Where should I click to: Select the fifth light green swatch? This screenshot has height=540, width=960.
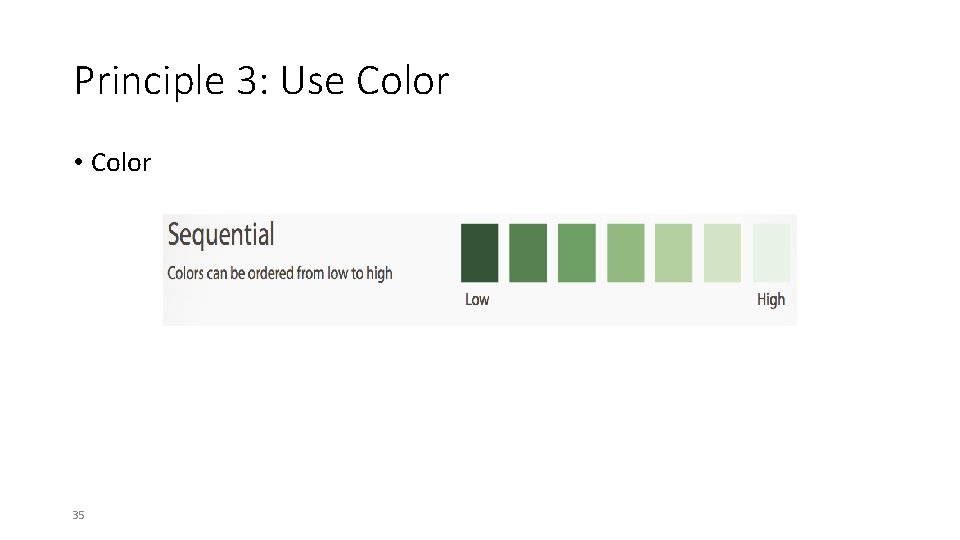674,252
